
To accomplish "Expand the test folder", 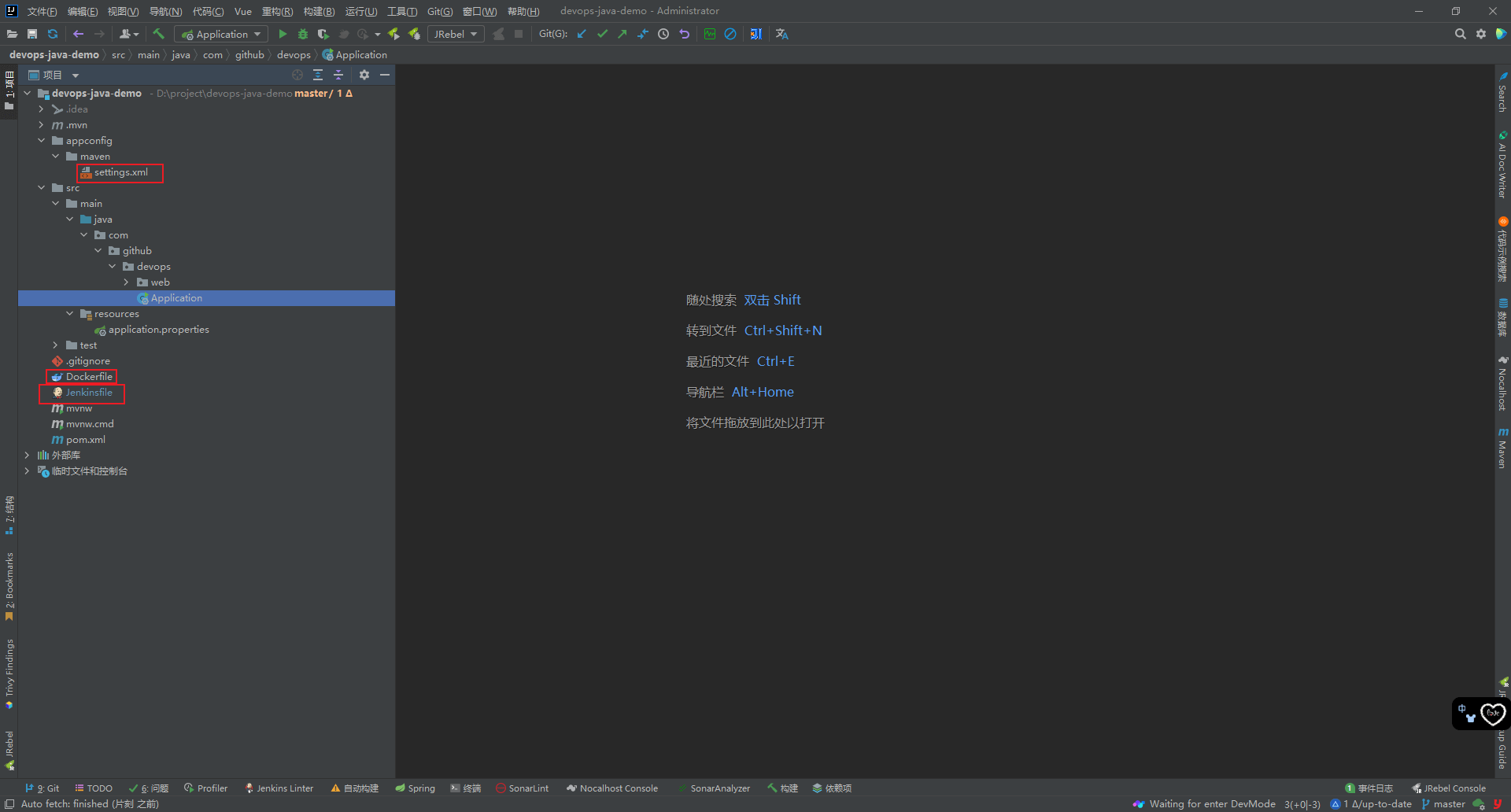I will (x=55, y=345).
